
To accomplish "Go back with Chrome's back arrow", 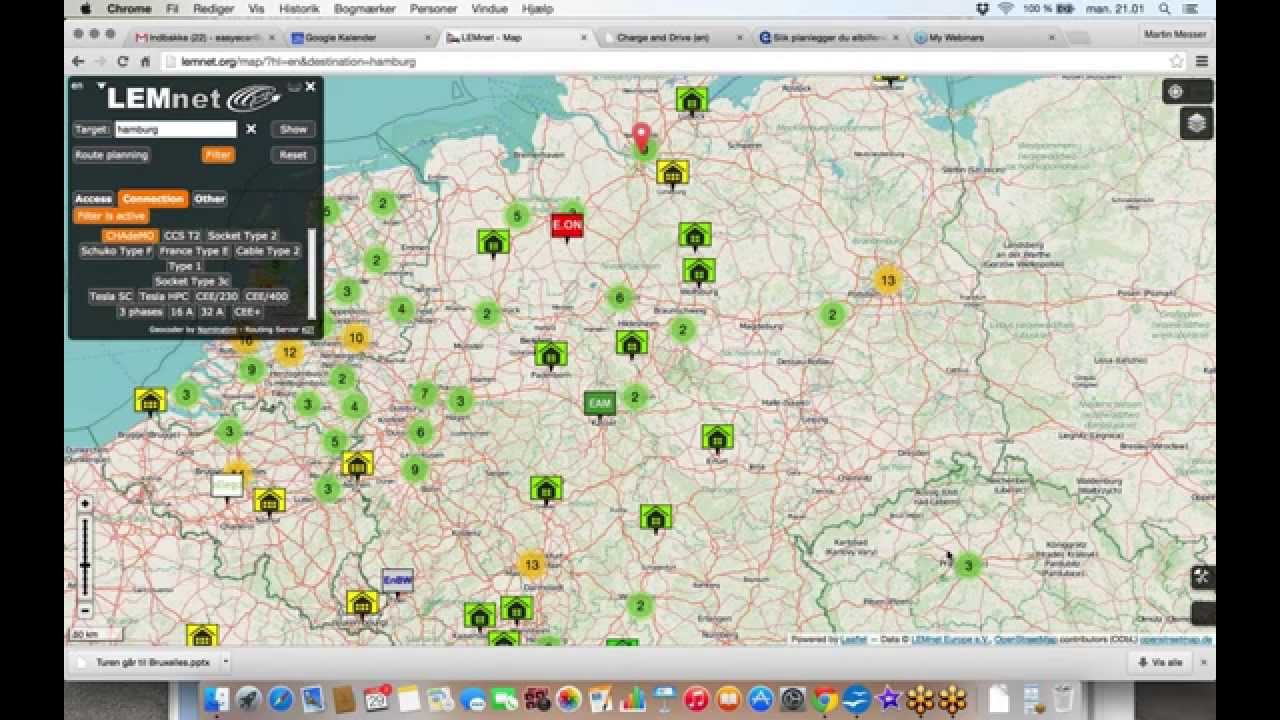I will [78, 61].
